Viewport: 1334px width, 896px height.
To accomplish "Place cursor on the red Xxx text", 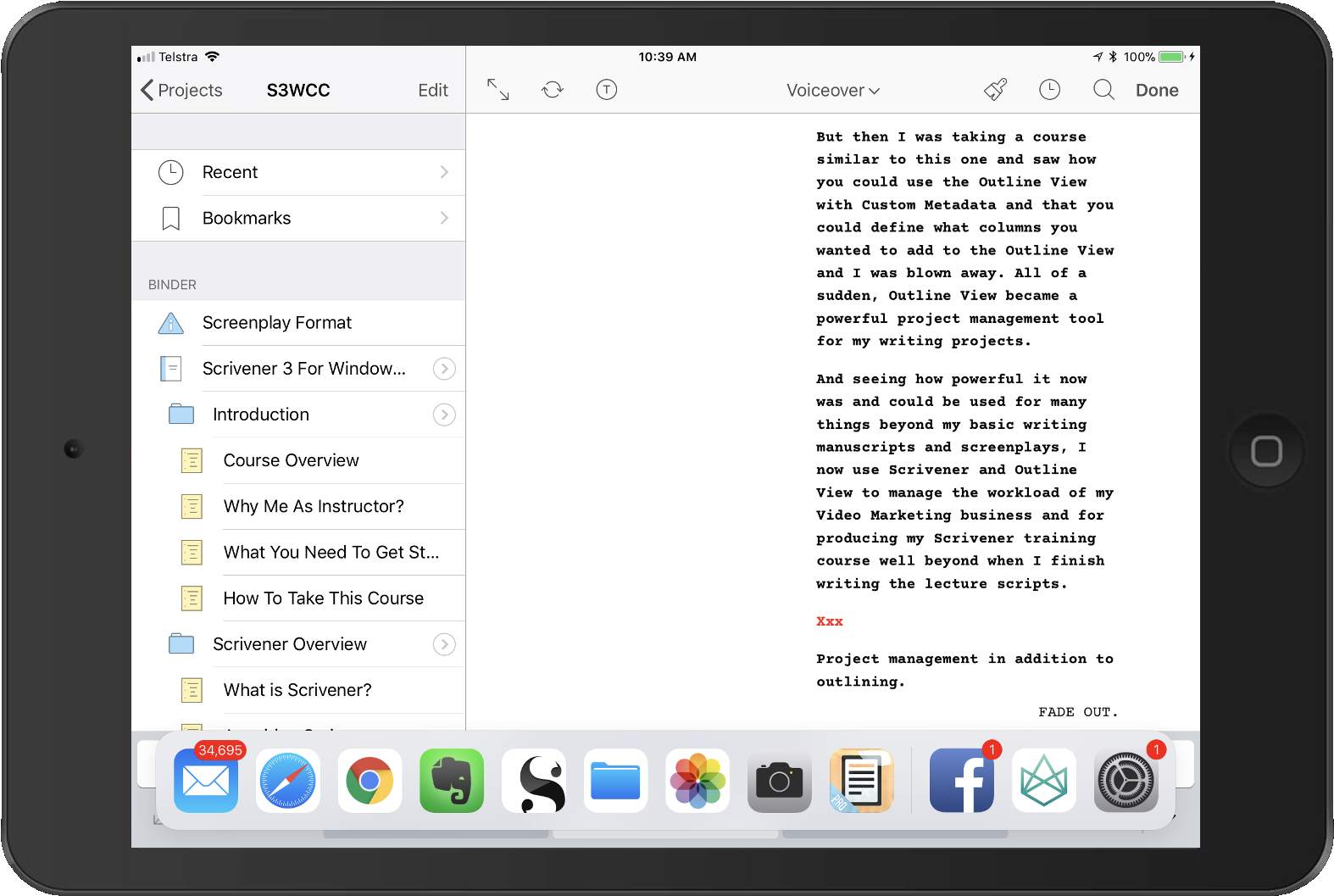I will (x=830, y=621).
